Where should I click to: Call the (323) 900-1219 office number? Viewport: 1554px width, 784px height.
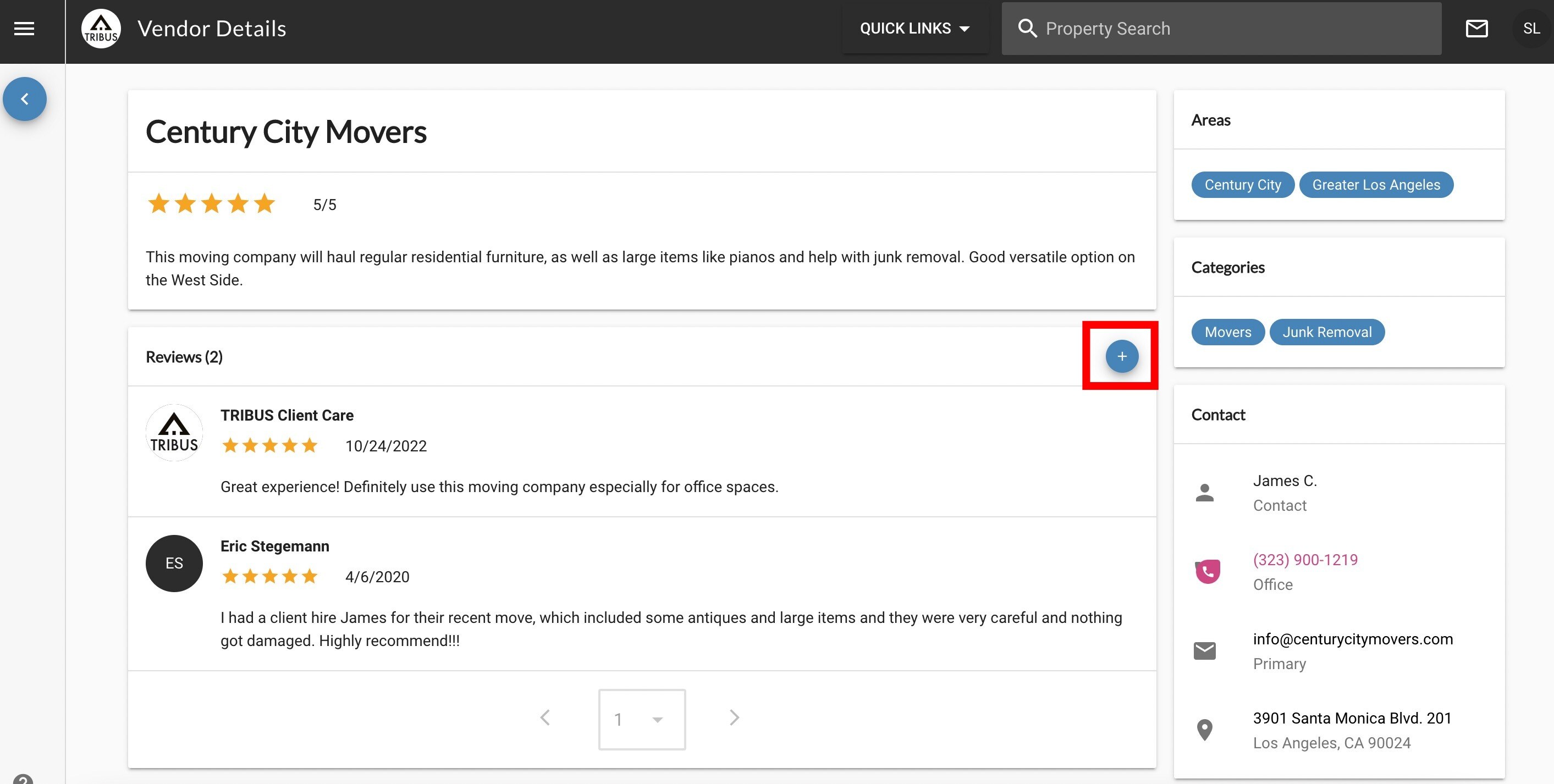tap(1305, 560)
